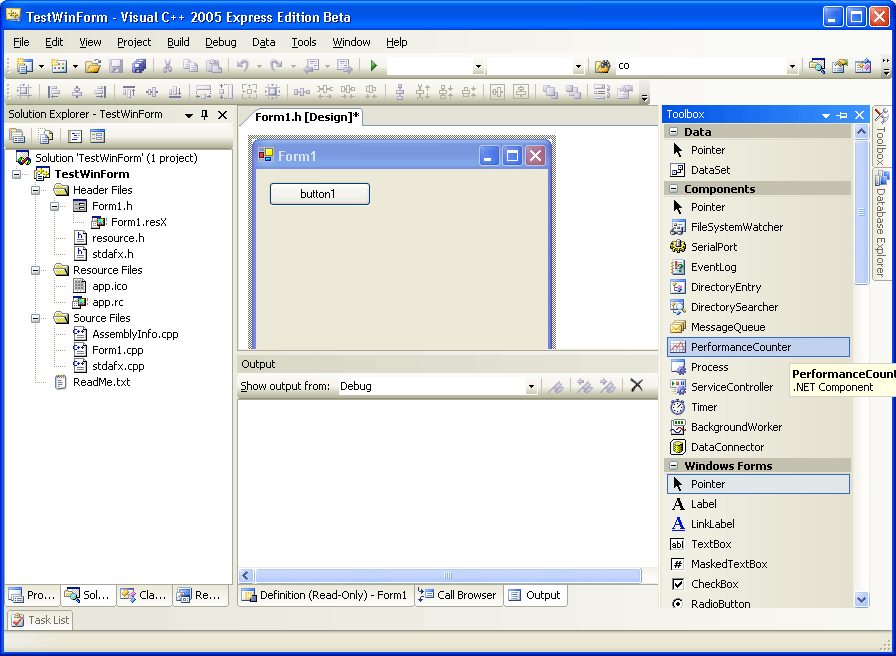Collapse the Components toolbox section
896x656 pixels.
click(673, 189)
